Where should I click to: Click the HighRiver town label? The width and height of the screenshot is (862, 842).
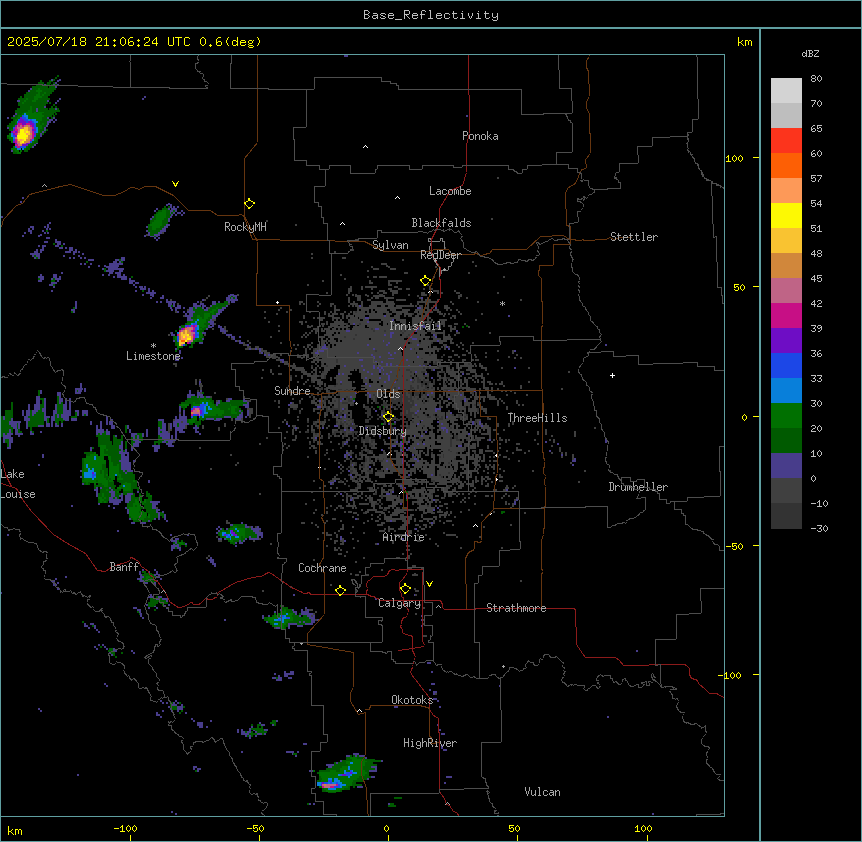point(430,743)
